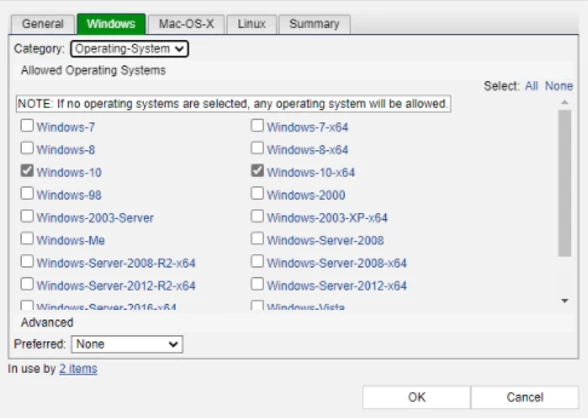588x418 pixels.
Task: Open the Preferred dropdown
Action: click(127, 344)
